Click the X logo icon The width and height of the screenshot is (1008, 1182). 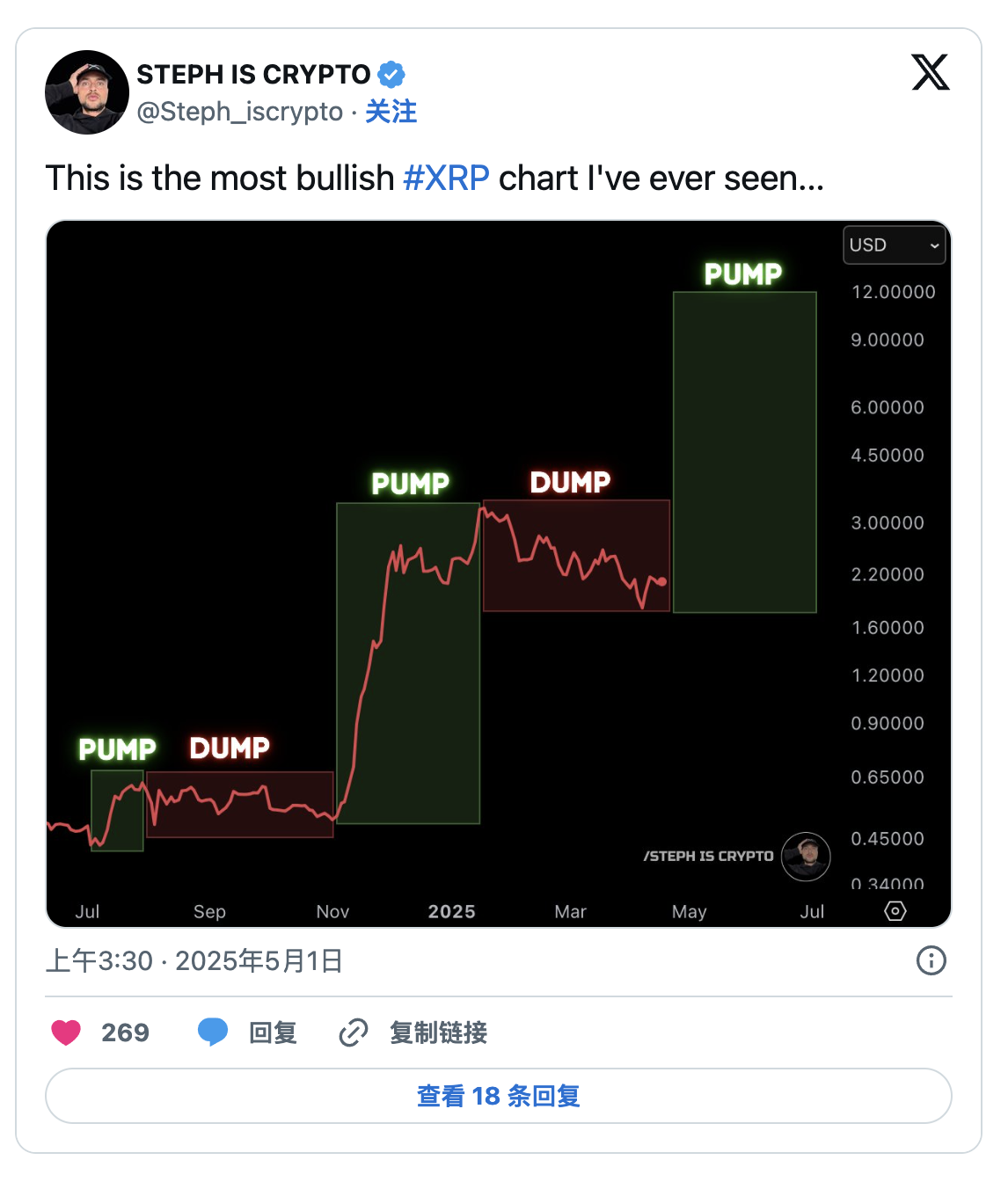pyautogui.click(x=930, y=72)
